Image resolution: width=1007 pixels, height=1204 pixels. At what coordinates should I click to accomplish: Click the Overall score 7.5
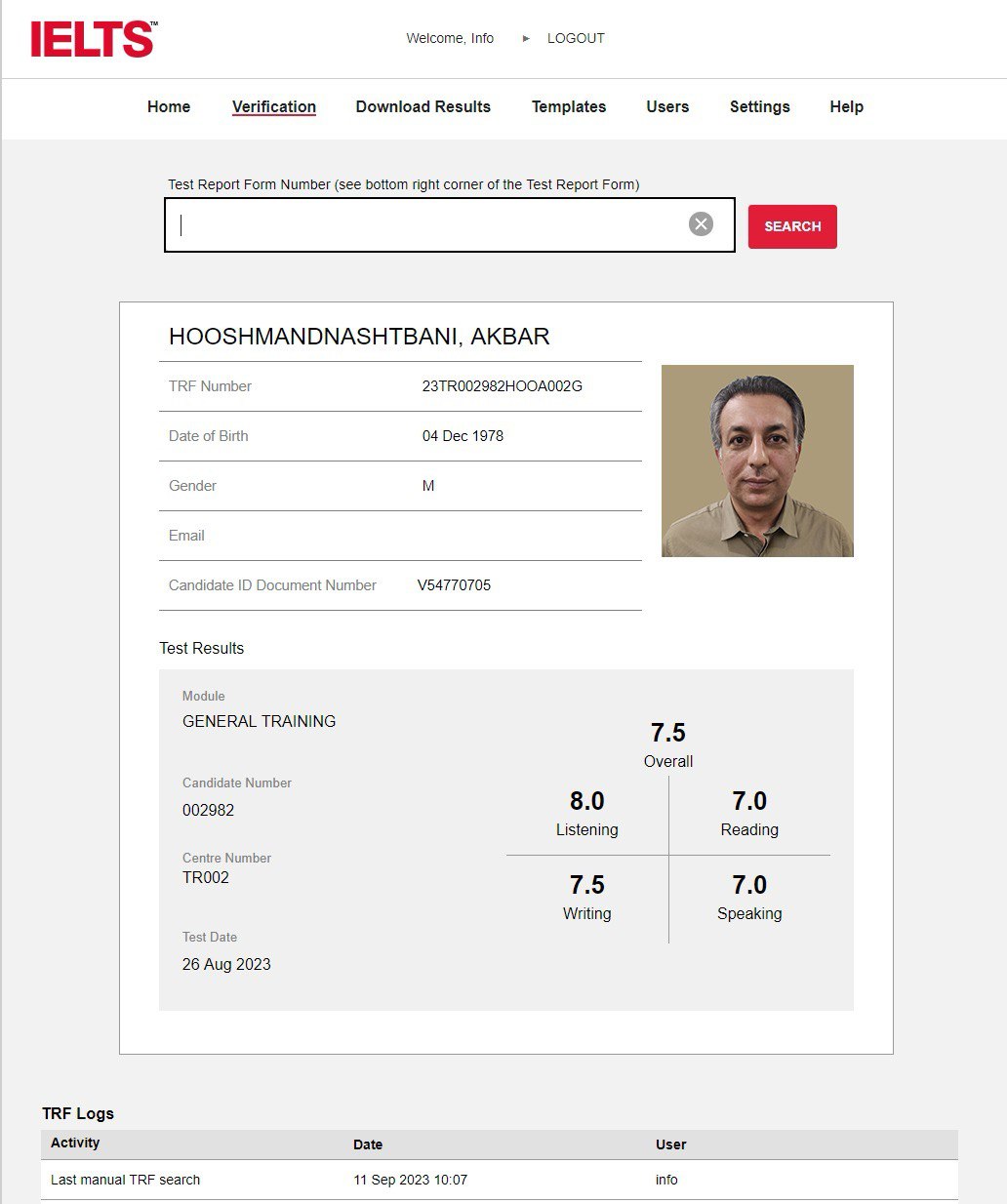point(668,733)
